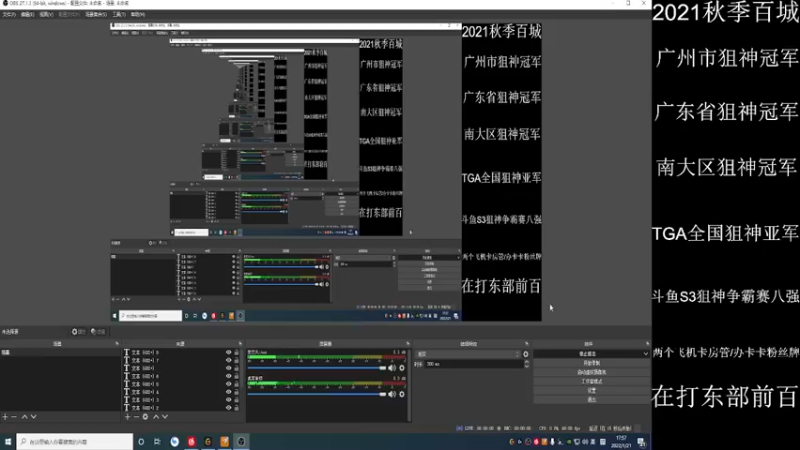The width and height of the screenshot is (800, 450).
Task: Lock source 文本 (GDI+) 2 with lock icon
Action: coord(236,408)
